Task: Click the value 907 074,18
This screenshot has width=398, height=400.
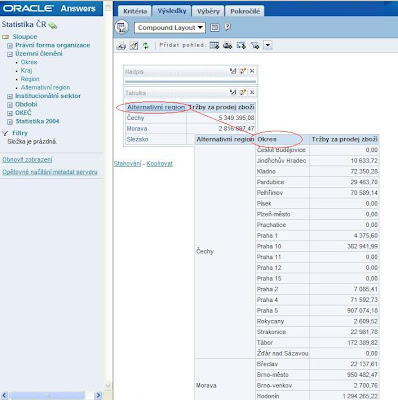Action: tap(362, 311)
